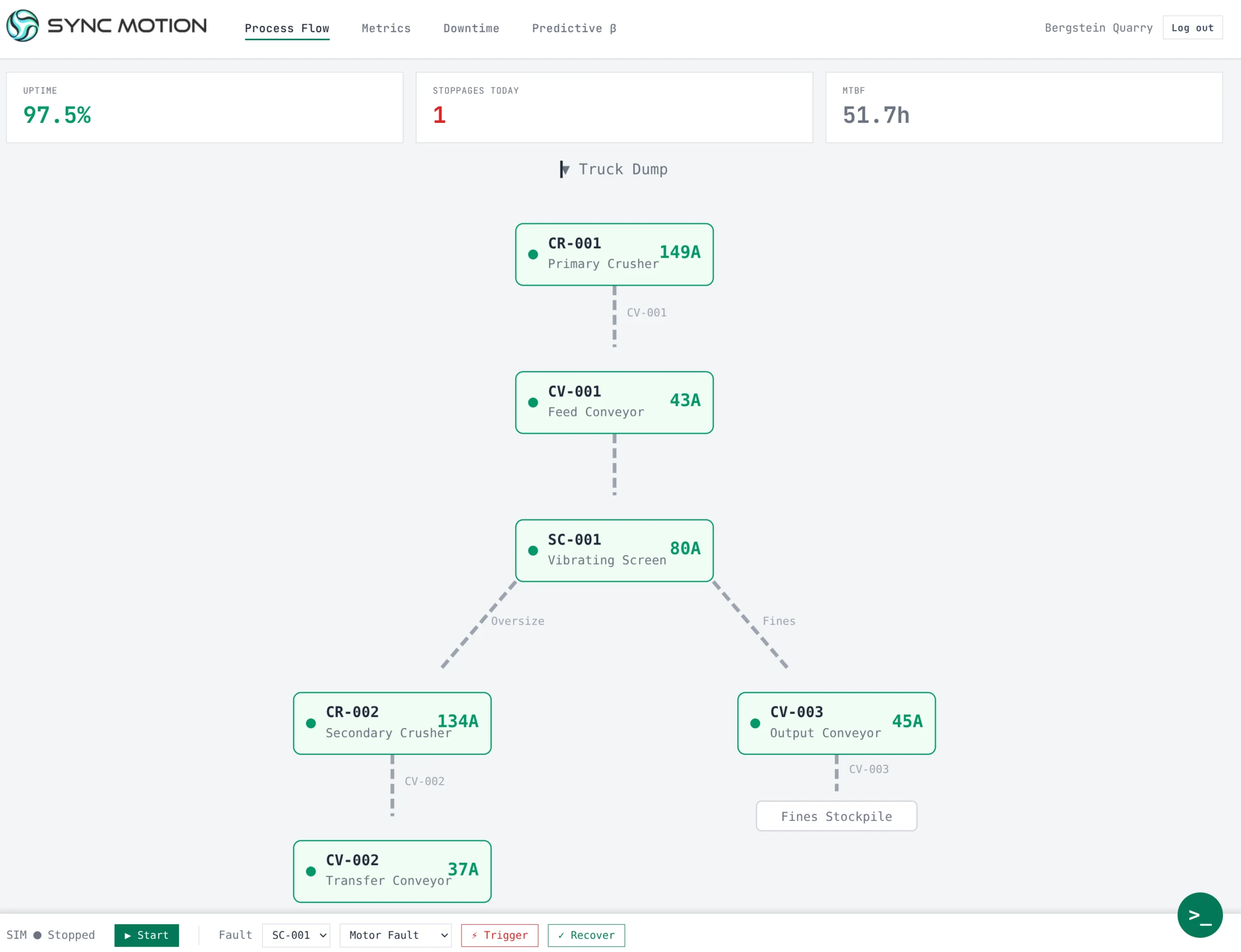This screenshot has height=952, width=1241.
Task: Select the CR-002 Secondary Crusher node
Action: coord(392,723)
